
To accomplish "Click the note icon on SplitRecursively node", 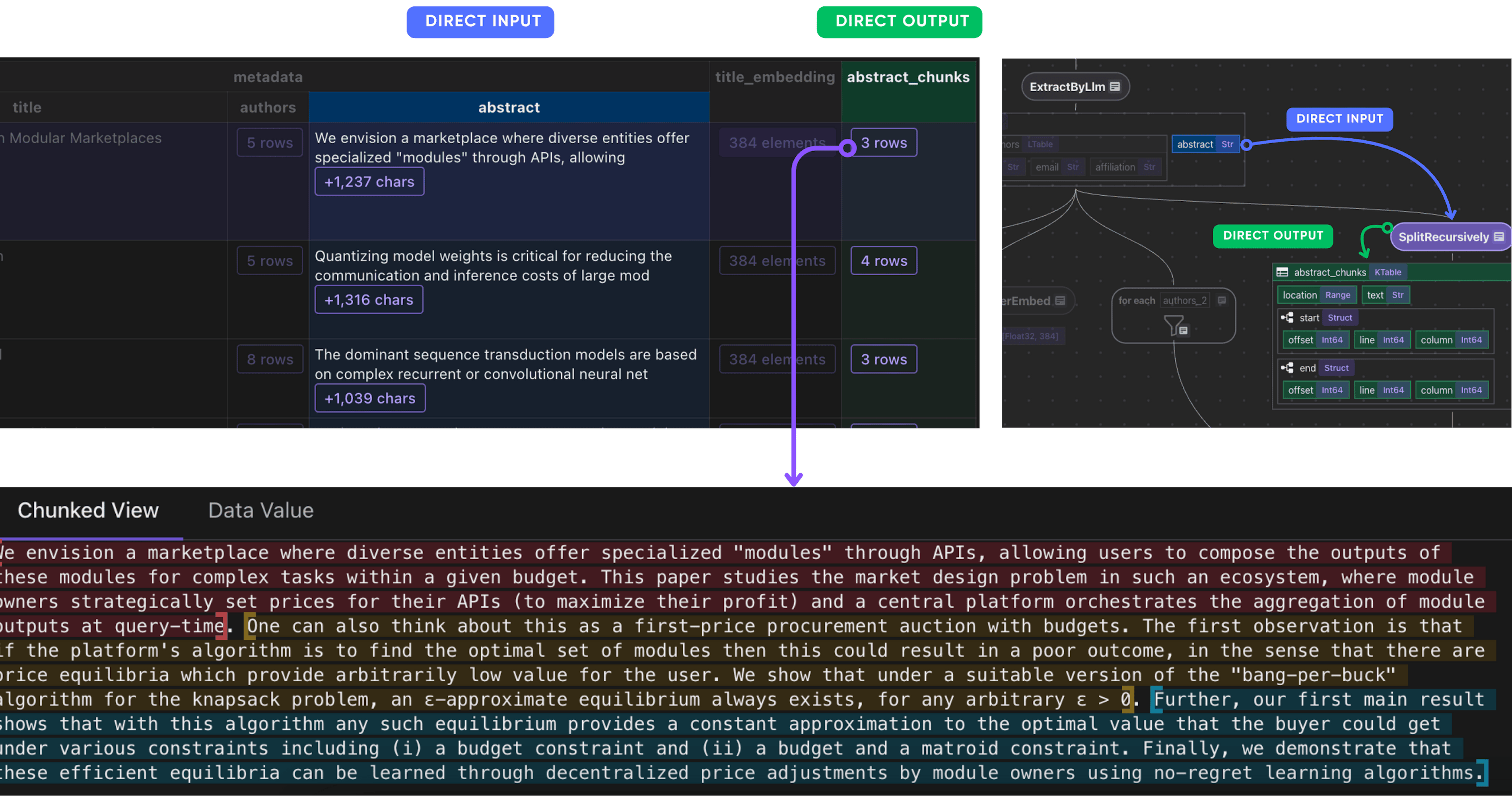I will pos(1499,237).
